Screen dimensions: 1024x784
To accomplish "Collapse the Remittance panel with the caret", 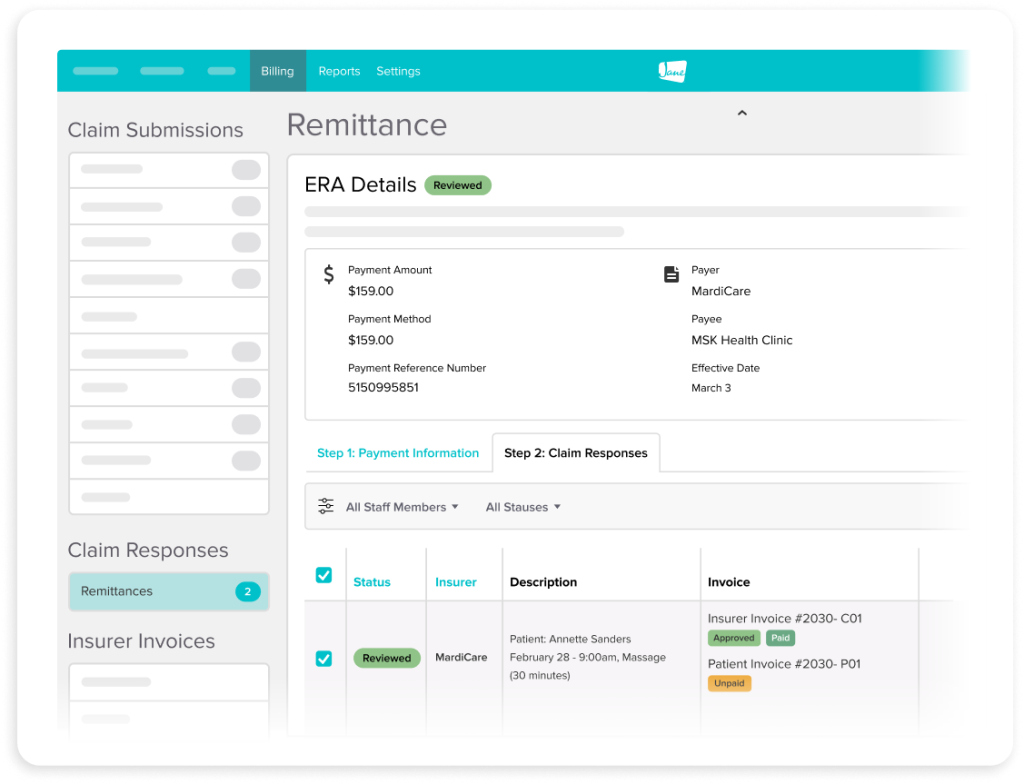I will point(742,113).
